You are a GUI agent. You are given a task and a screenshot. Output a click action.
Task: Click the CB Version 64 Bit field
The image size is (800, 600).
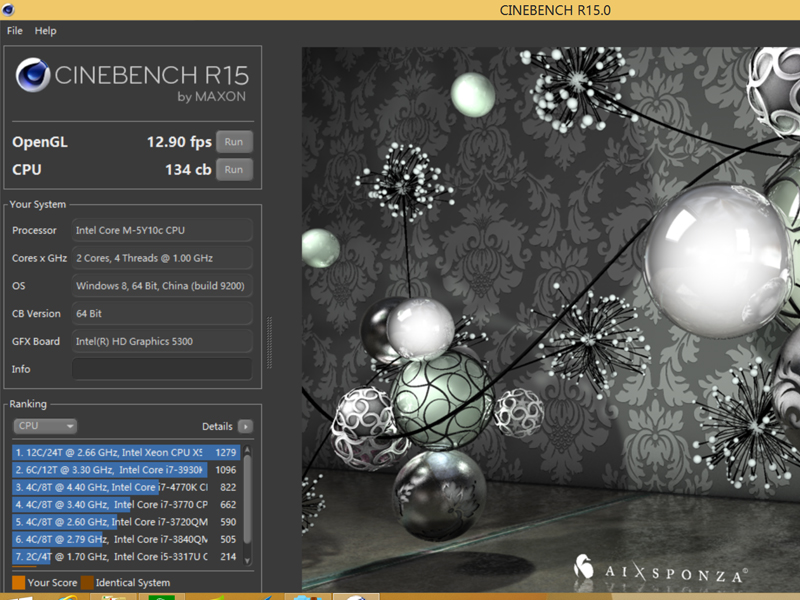pyautogui.click(x=162, y=313)
